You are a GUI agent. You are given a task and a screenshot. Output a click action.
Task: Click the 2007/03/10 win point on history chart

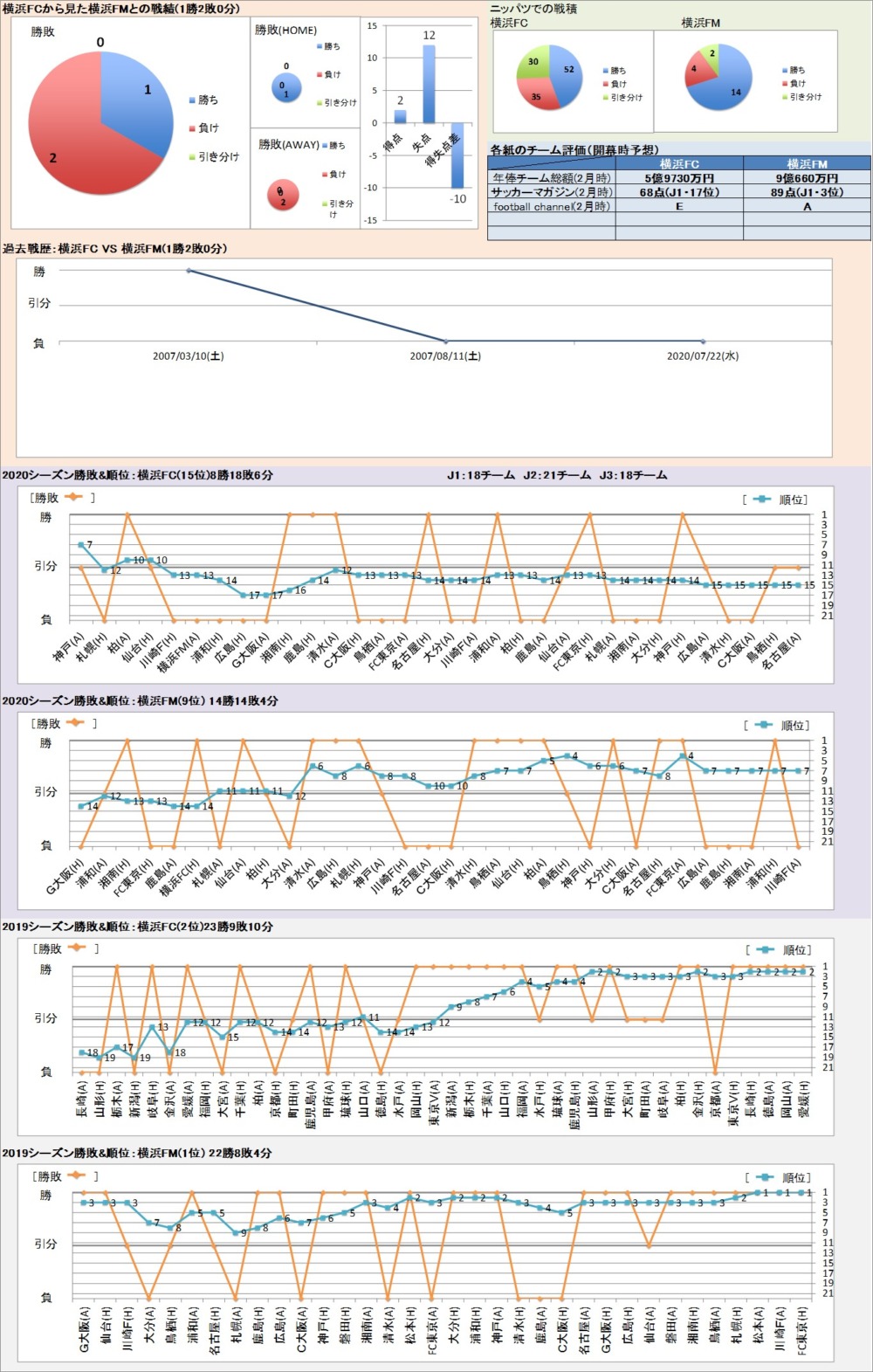pos(189,271)
